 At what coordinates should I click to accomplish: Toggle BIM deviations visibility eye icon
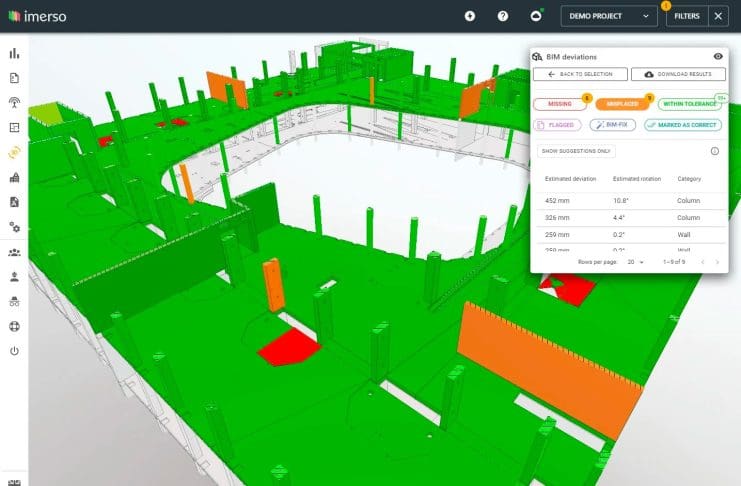tap(718, 58)
